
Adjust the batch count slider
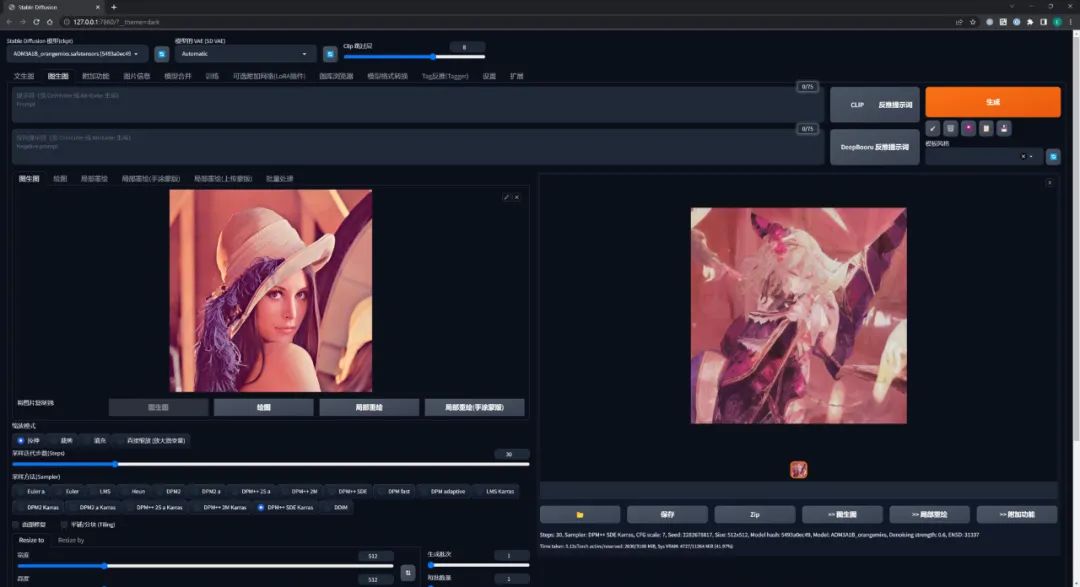click(478, 565)
